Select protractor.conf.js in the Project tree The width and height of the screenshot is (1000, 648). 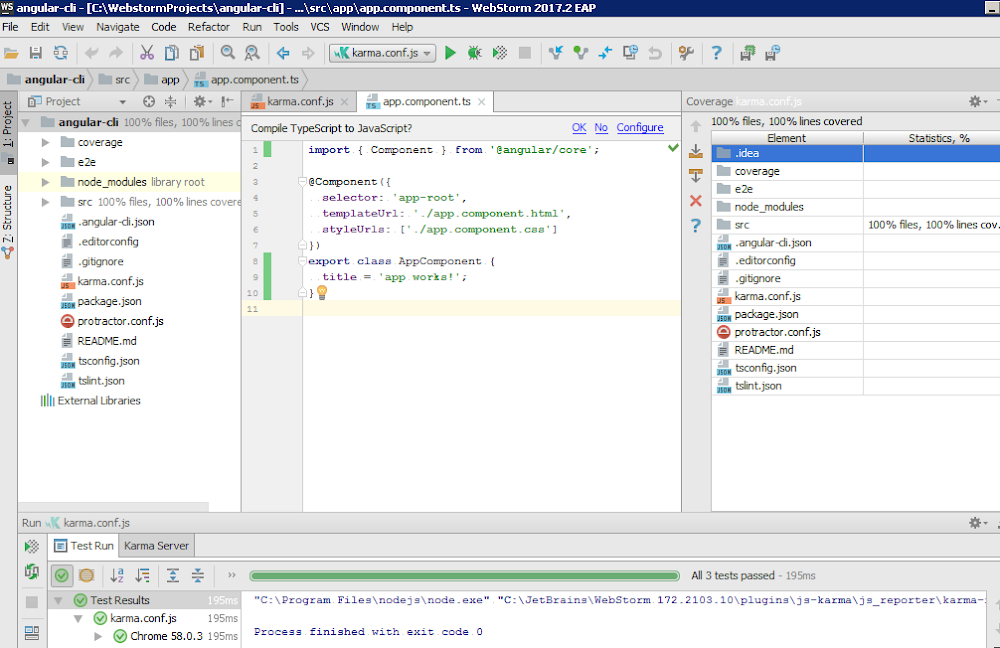click(121, 321)
